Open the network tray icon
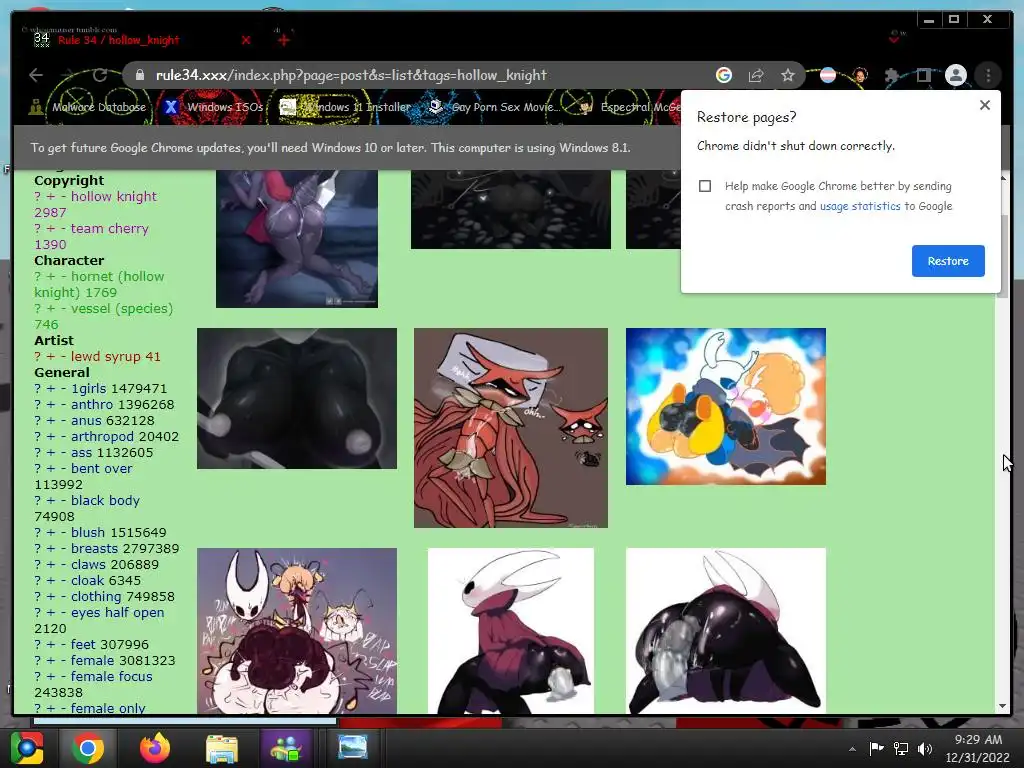The height and width of the screenshot is (768, 1024). coord(901,748)
